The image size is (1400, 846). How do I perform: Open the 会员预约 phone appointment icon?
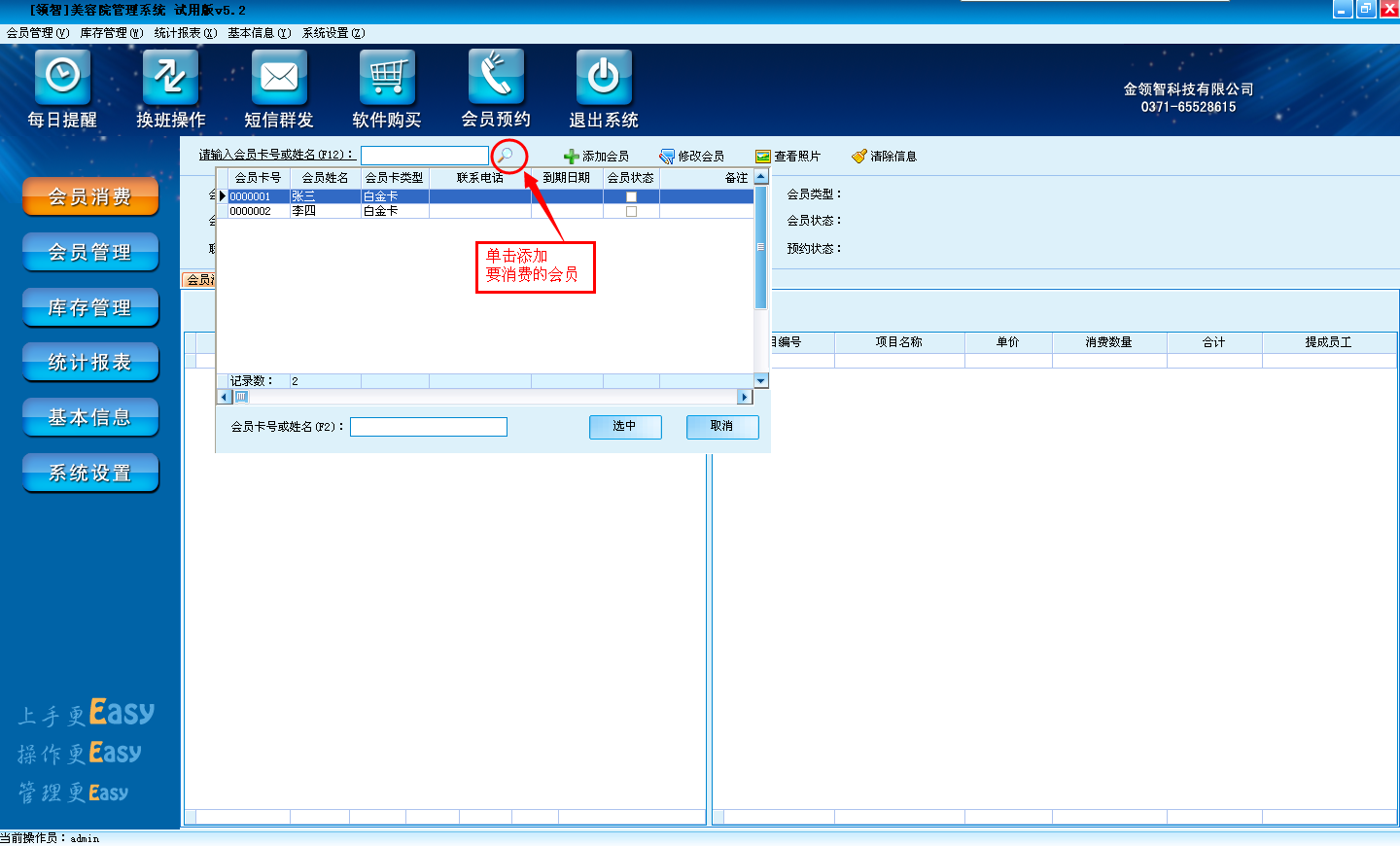tap(496, 78)
